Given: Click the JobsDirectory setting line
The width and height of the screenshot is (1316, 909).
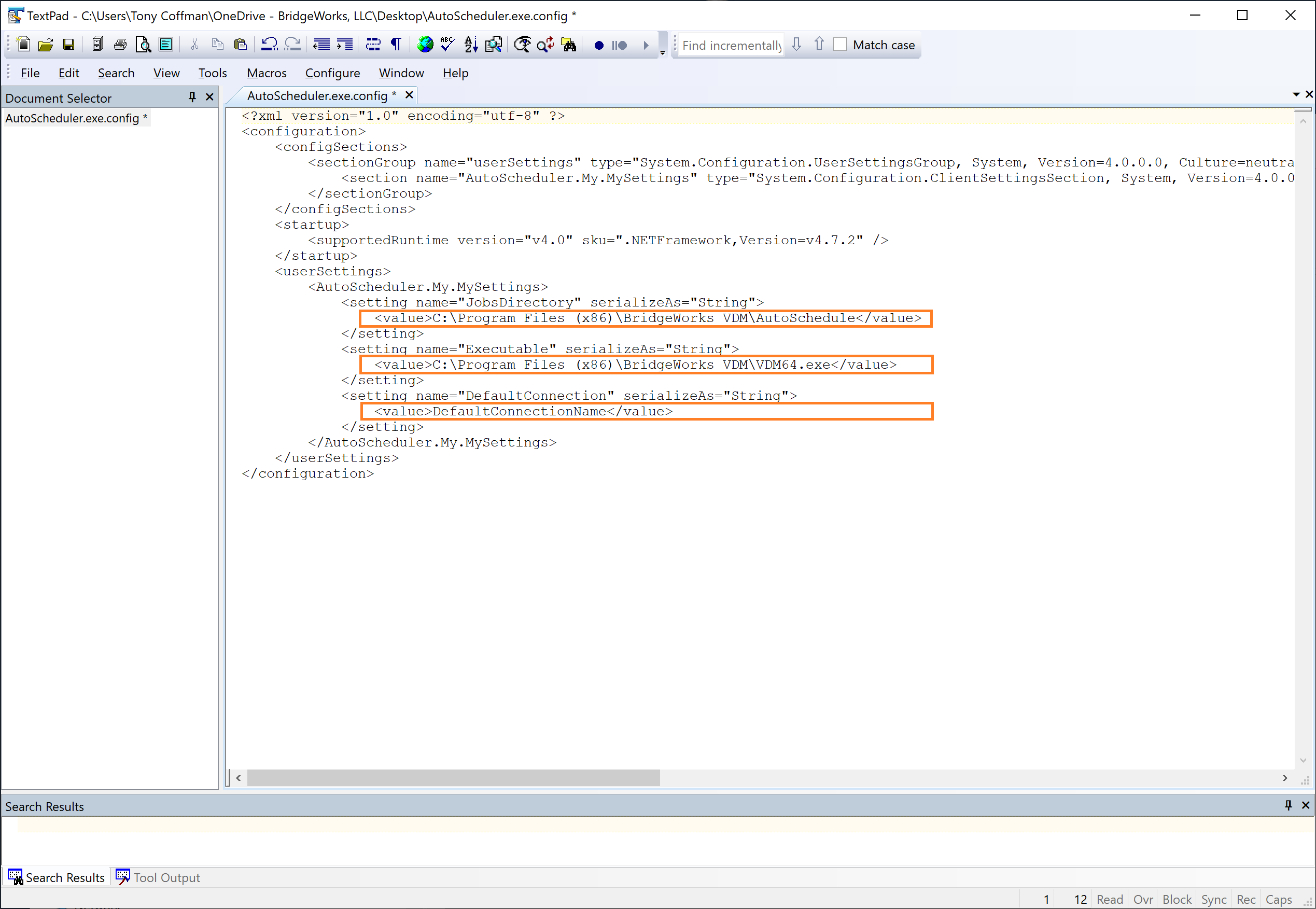Looking at the screenshot, I should [552, 303].
